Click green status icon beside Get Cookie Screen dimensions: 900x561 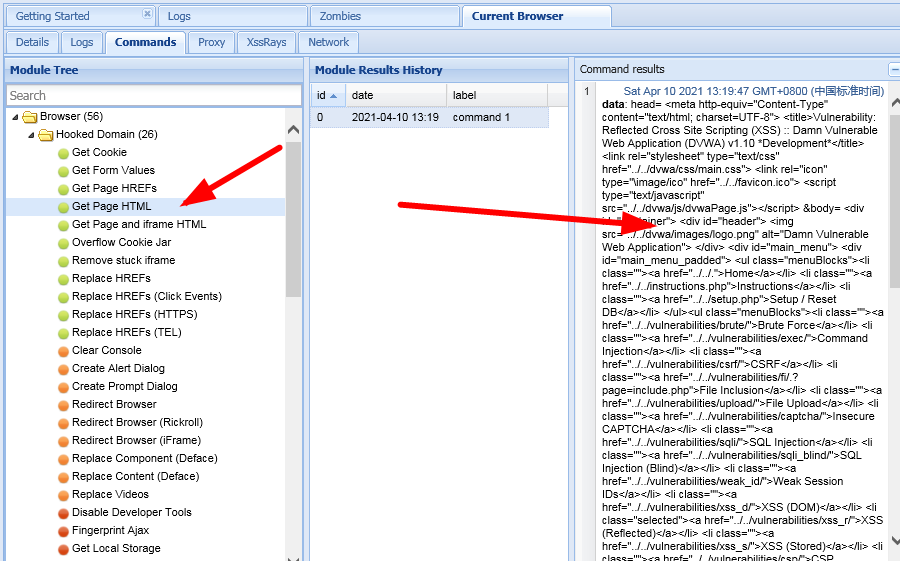click(x=63, y=153)
